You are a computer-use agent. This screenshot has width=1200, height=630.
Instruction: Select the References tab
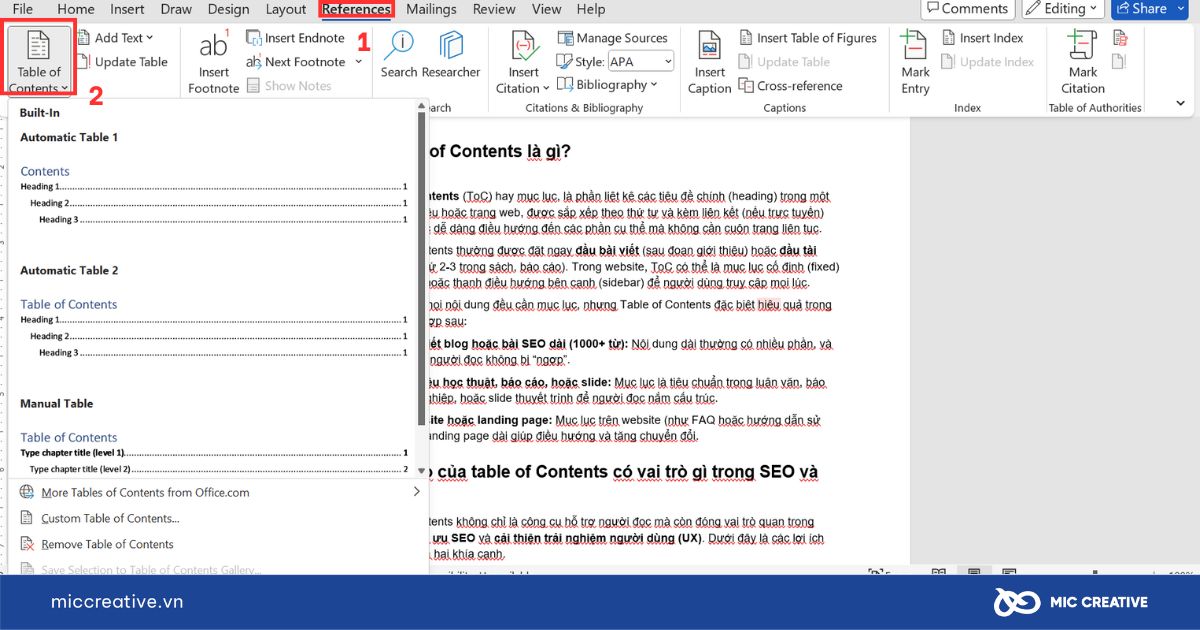coord(357,9)
